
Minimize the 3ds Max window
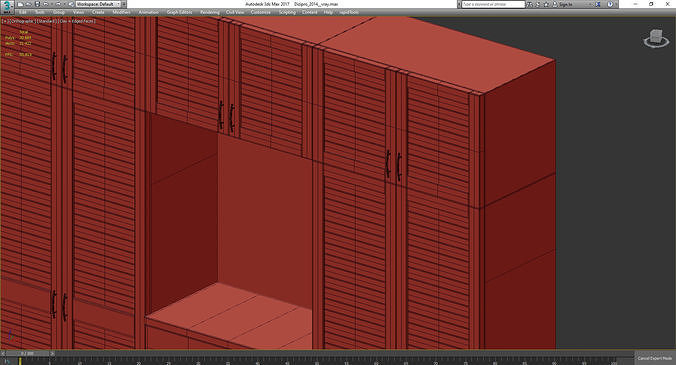click(635, 4)
